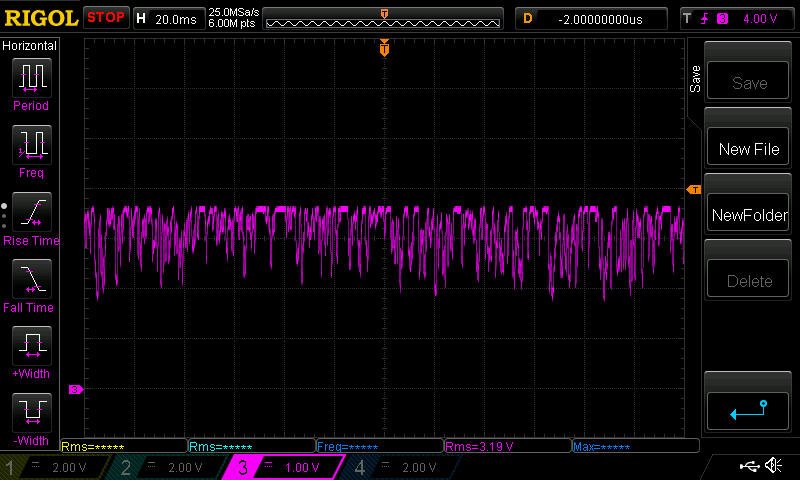The height and width of the screenshot is (480, 800).
Task: Click the vertical Save tab label
Action: (x=695, y=79)
